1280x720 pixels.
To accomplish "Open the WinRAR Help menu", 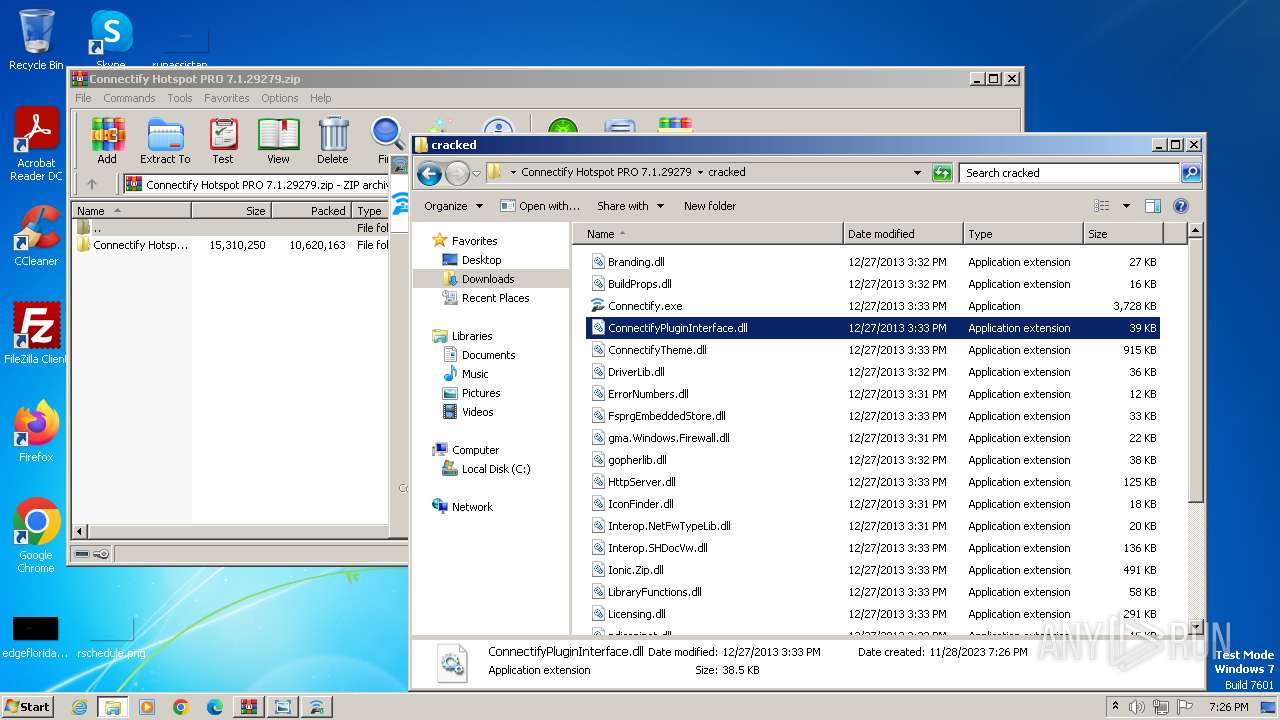I will tap(320, 98).
